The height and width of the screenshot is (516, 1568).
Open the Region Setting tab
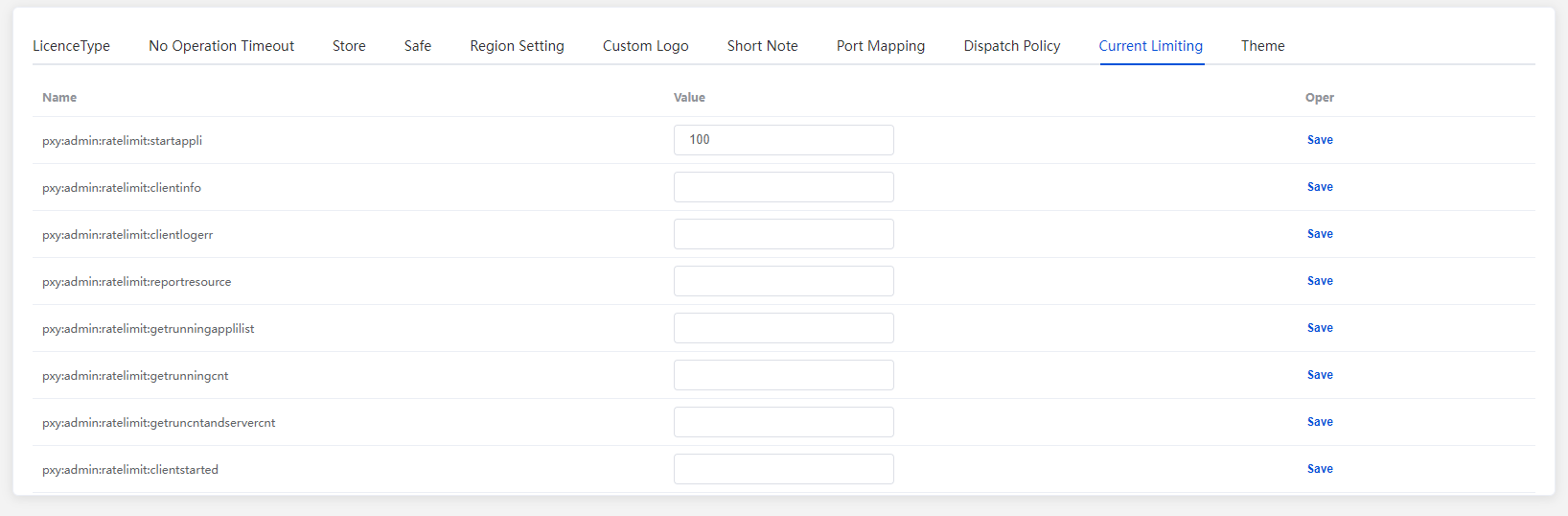(517, 46)
